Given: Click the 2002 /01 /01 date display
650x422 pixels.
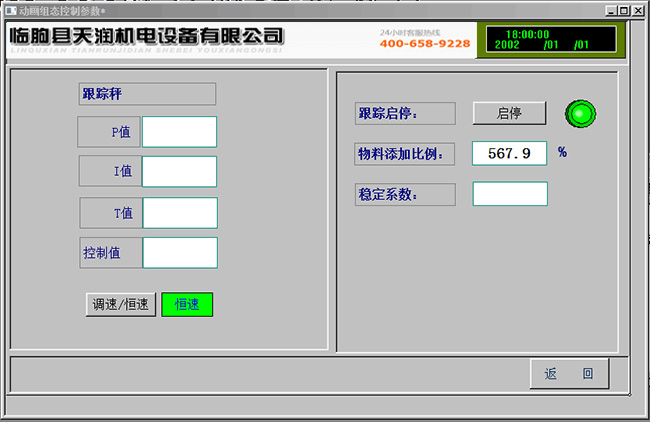Looking at the screenshot, I should tap(541, 45).
